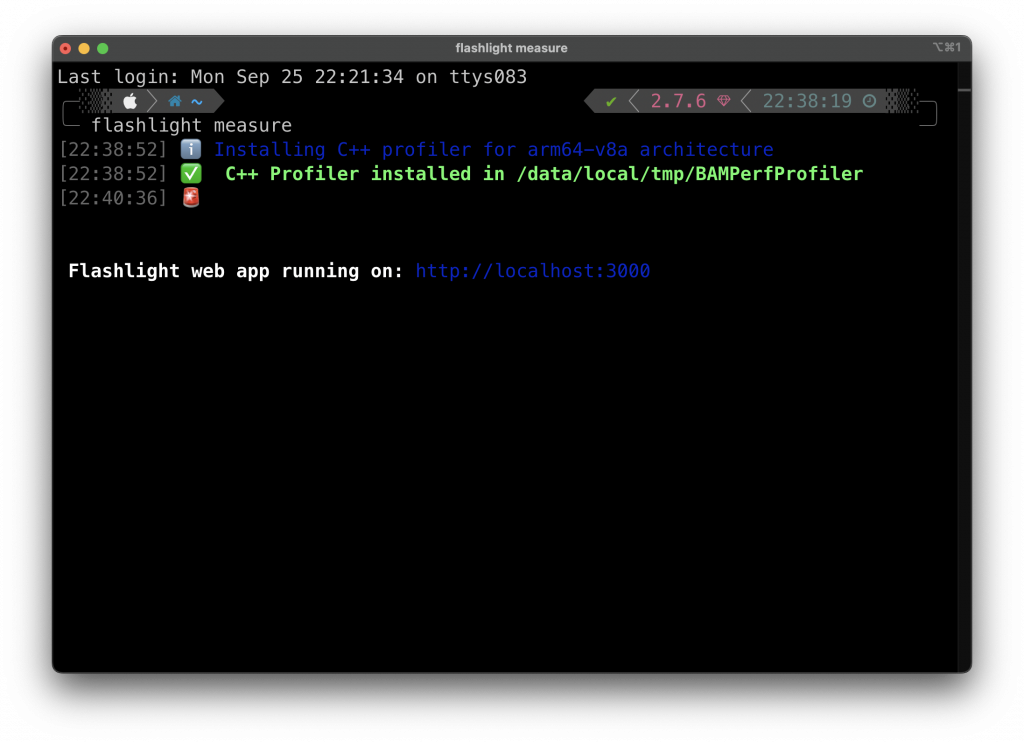Image resolution: width=1024 pixels, height=742 pixels.
Task: Click the tilde directory in prompt
Action: [197, 102]
